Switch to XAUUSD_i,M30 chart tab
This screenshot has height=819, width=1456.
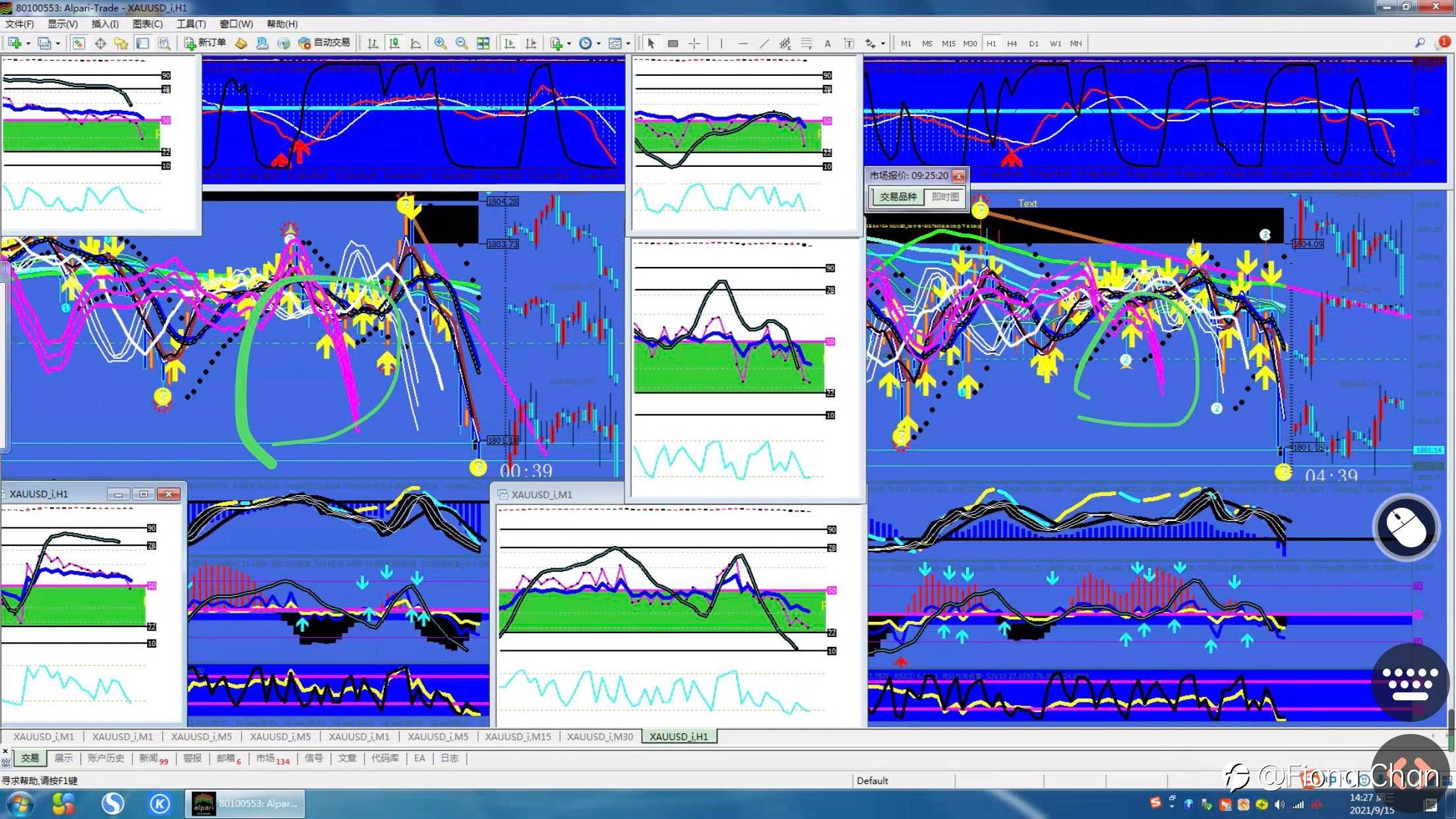[599, 737]
